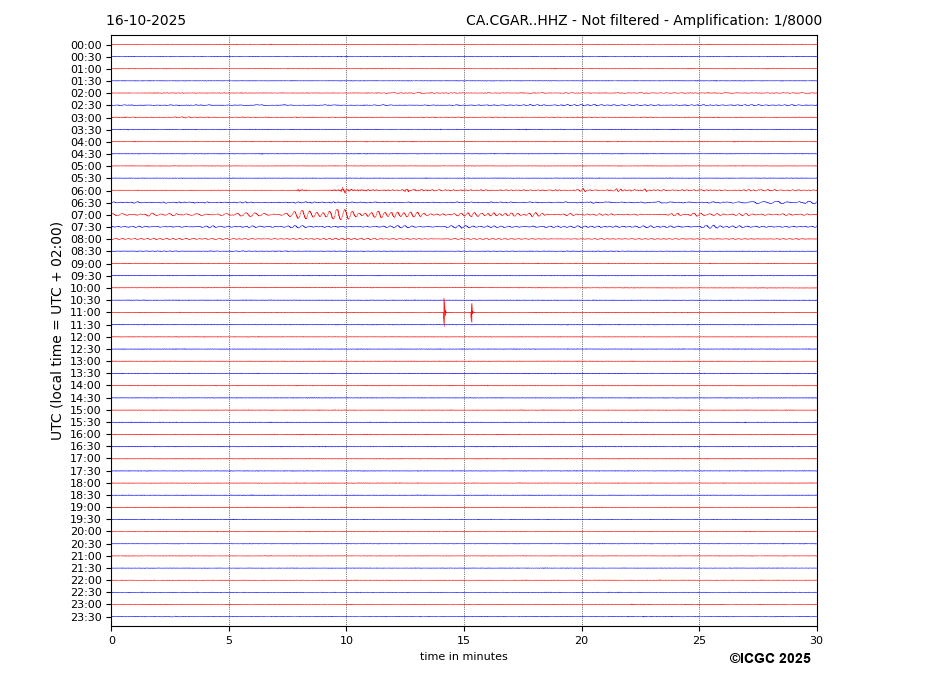Click the 18:00 time row label
Screen dimensions: 927x696
[x=86, y=483]
